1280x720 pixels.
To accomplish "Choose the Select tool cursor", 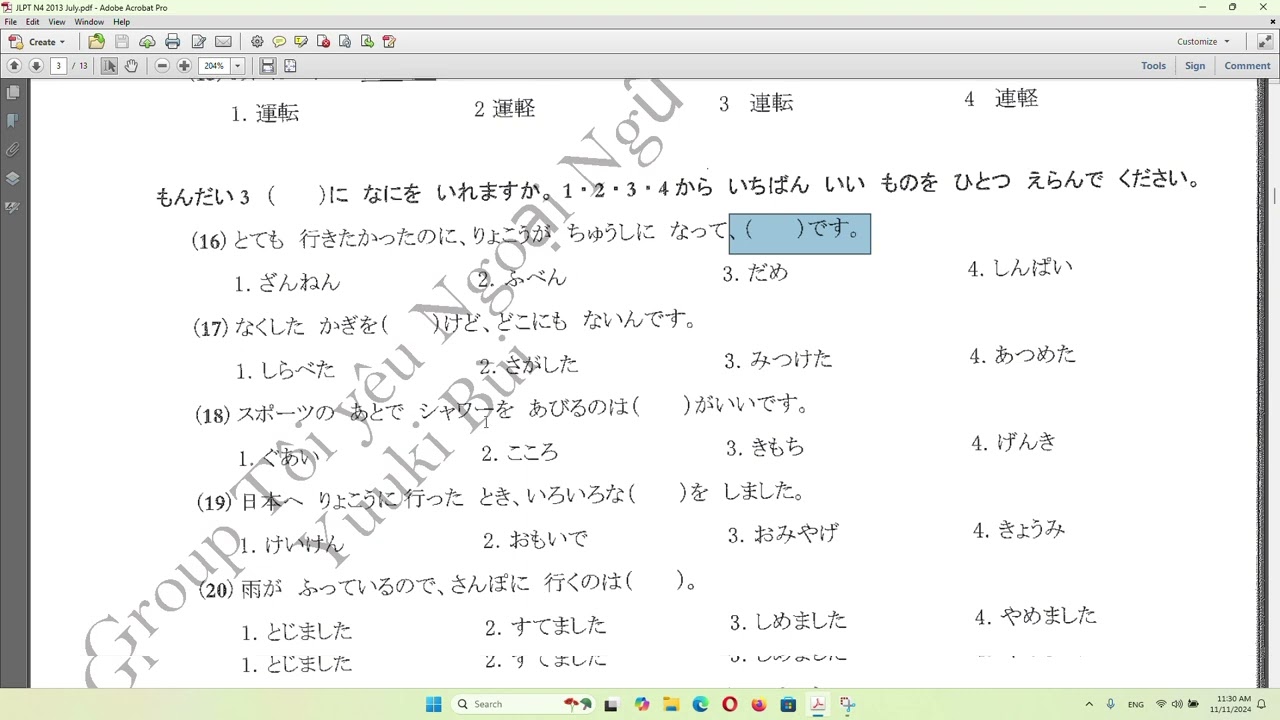I will (109, 66).
